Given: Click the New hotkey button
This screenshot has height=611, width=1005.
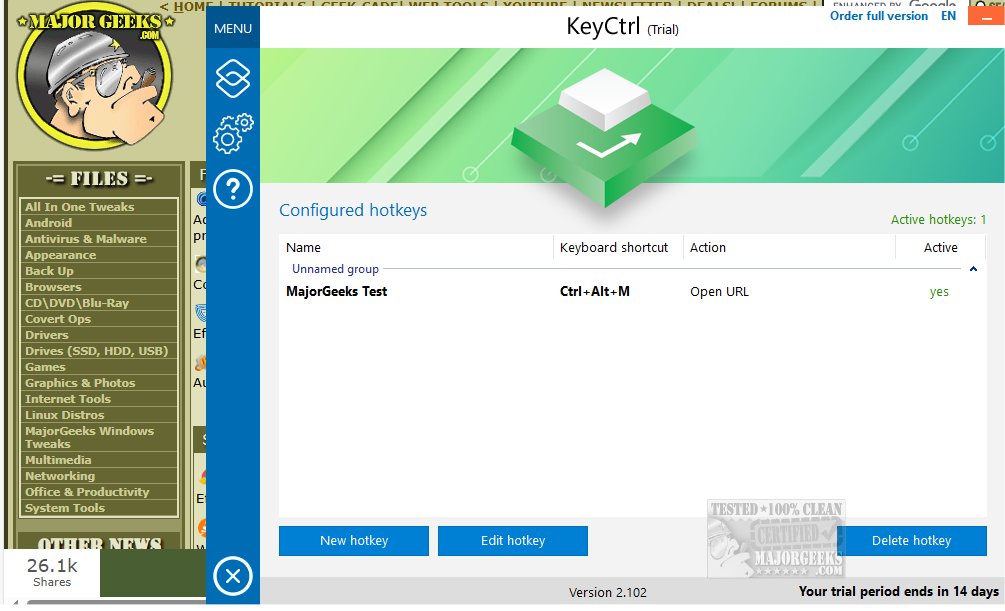Looking at the screenshot, I should click(354, 540).
